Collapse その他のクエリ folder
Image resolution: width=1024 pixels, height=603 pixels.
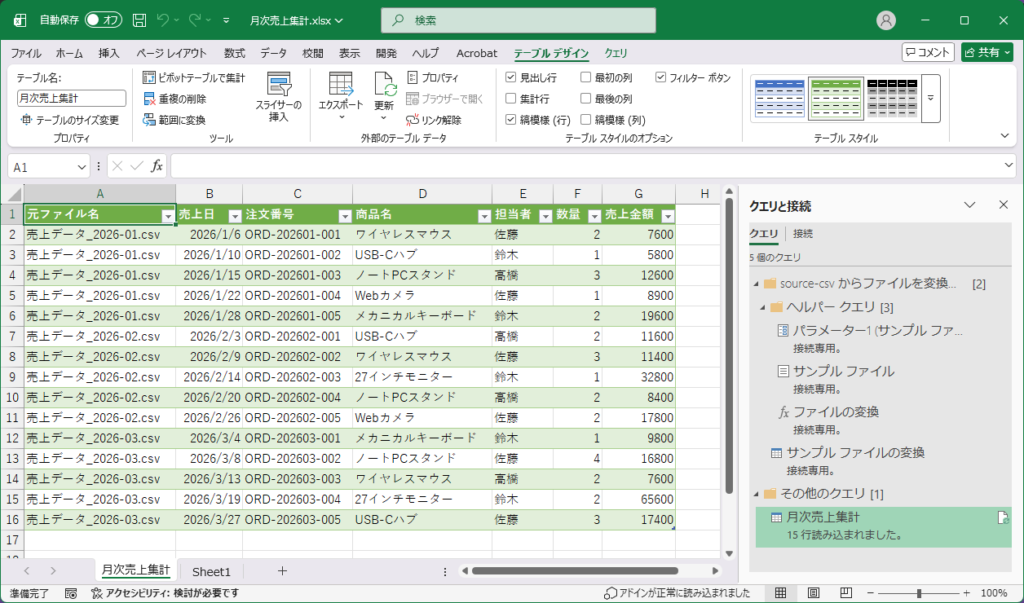tap(757, 494)
